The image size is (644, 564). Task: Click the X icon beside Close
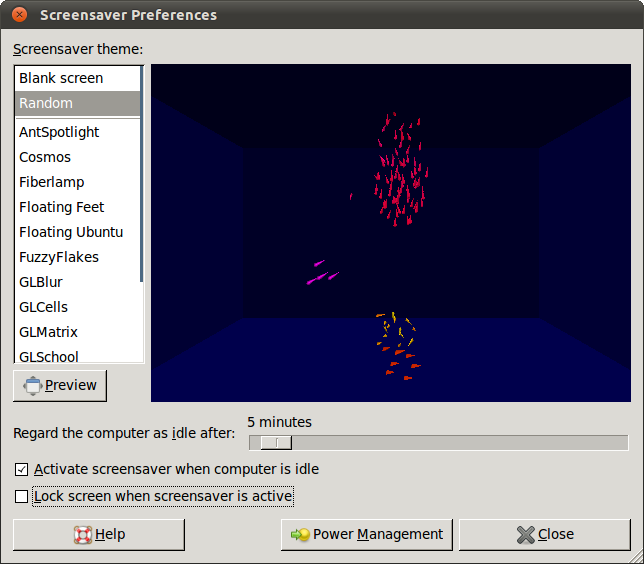[x=526, y=535]
